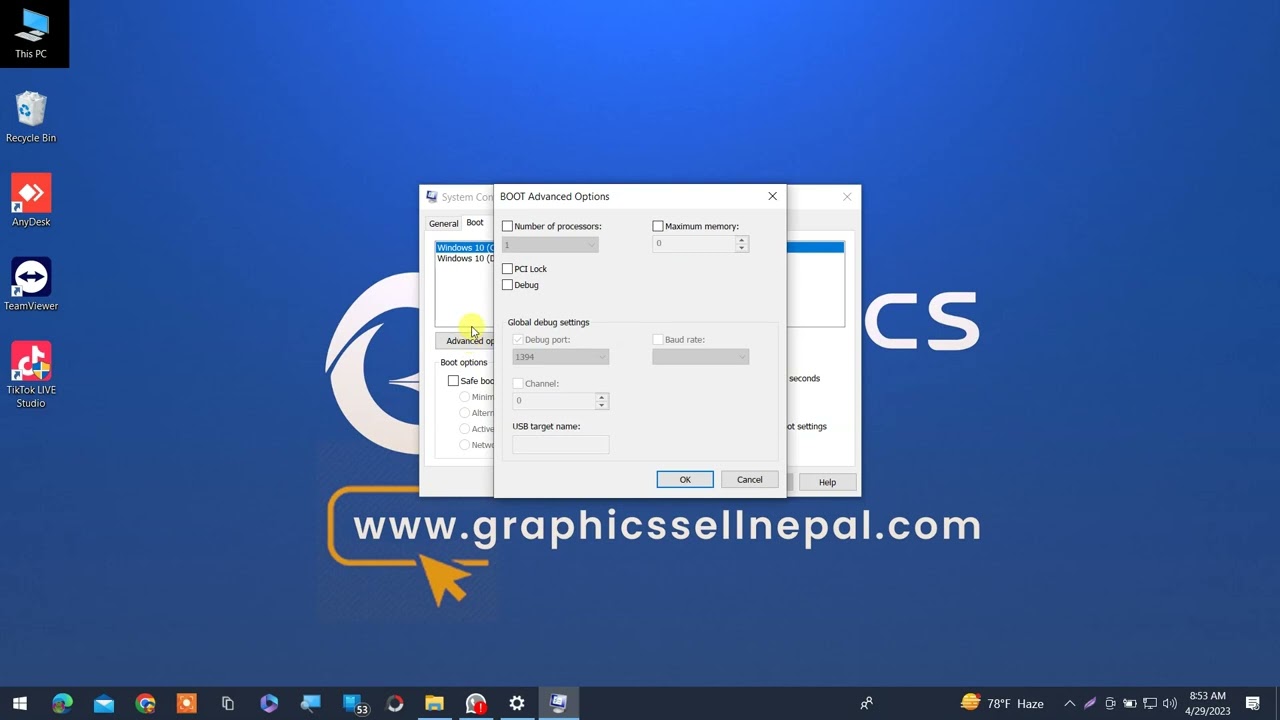This screenshot has width=1280, height=720.
Task: Open This PC desktop icon
Action: pyautogui.click(x=31, y=33)
